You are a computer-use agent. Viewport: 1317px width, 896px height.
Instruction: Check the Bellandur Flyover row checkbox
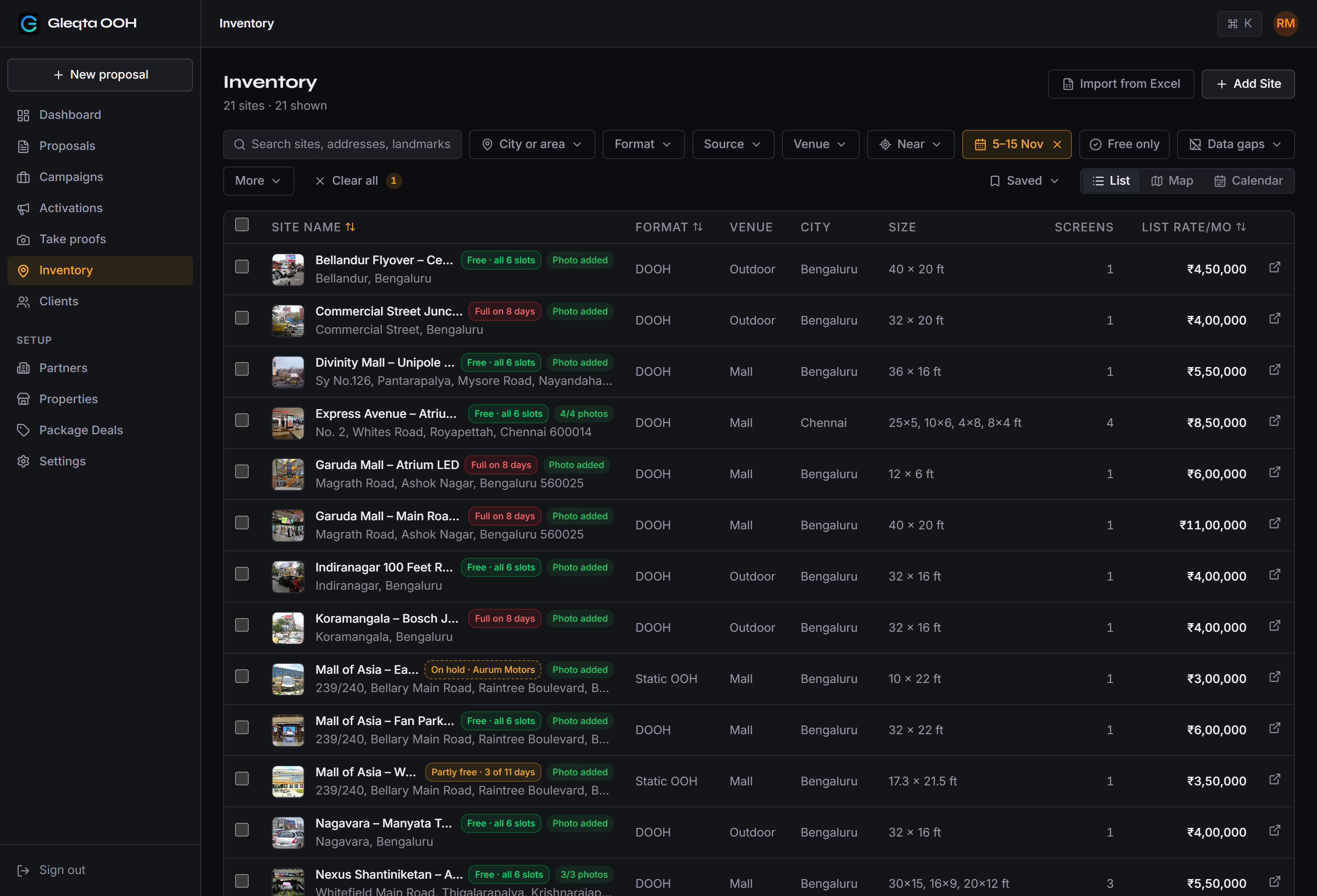(242, 267)
